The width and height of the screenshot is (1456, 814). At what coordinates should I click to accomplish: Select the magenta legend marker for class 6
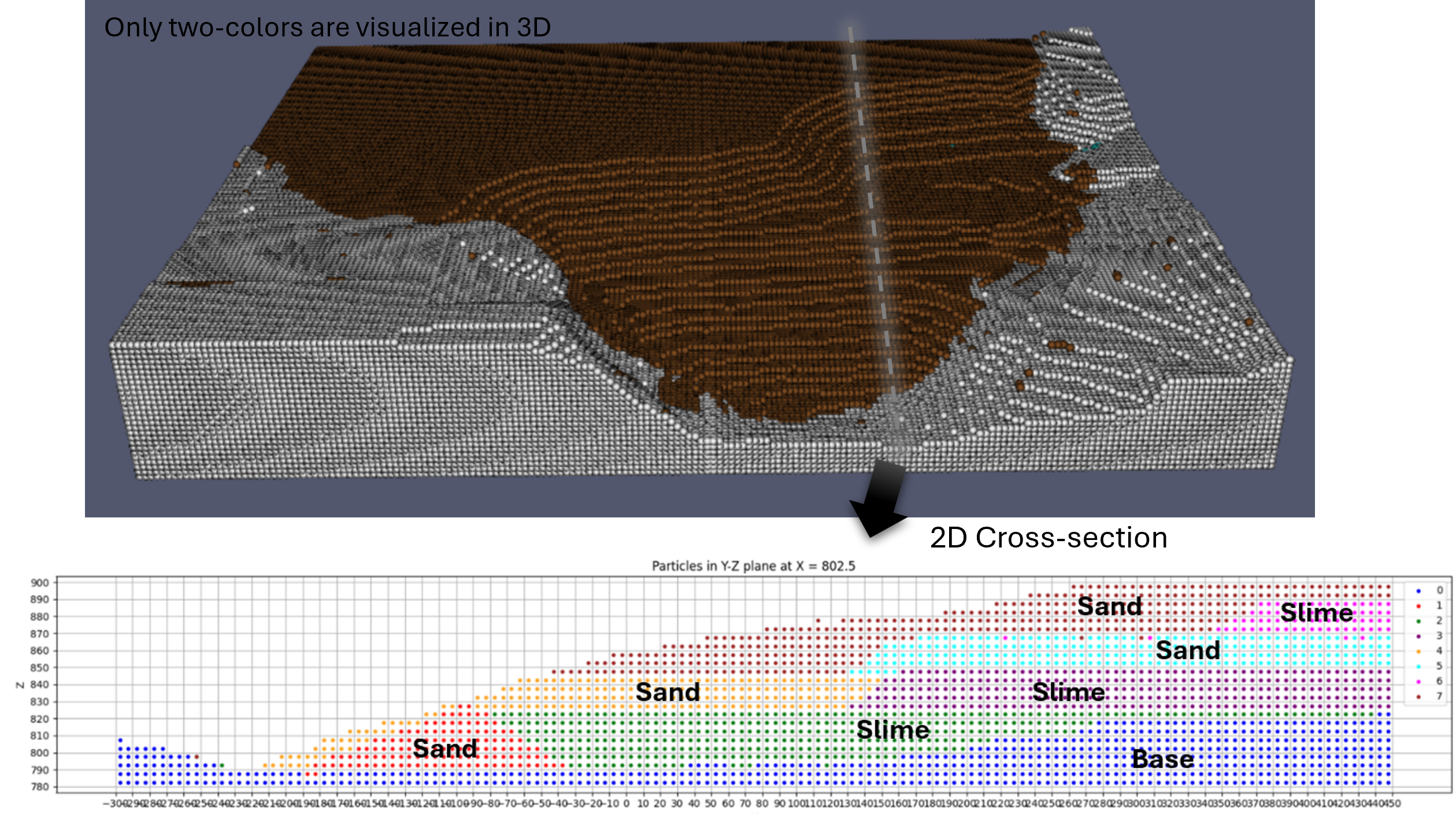click(x=1418, y=682)
